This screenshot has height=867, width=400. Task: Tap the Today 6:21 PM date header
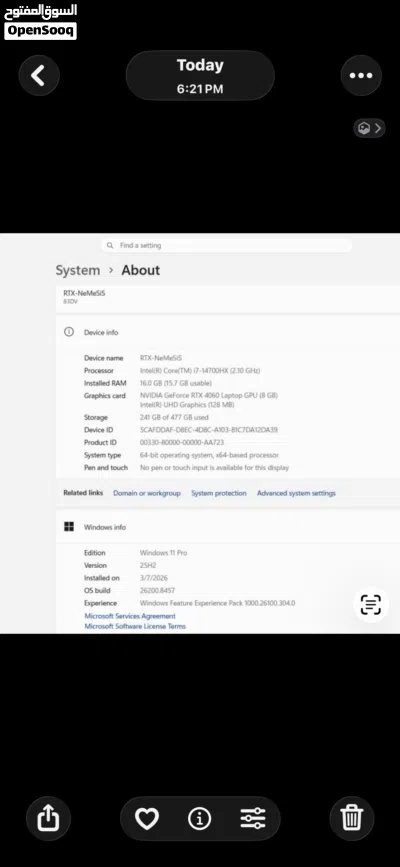[x=200, y=76]
